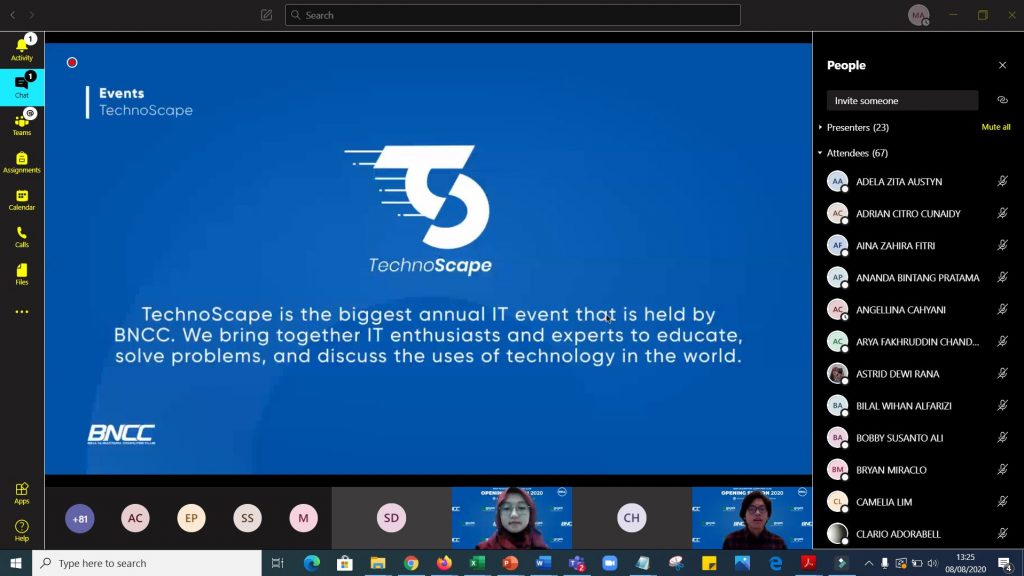The image size is (1024, 576).
Task: Open the Files section
Action: [x=22, y=274]
